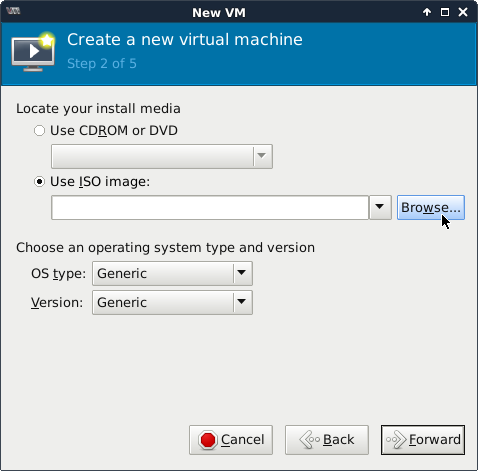Click the red stop icon on Cancel
The width and height of the screenshot is (478, 471).
[208, 440]
